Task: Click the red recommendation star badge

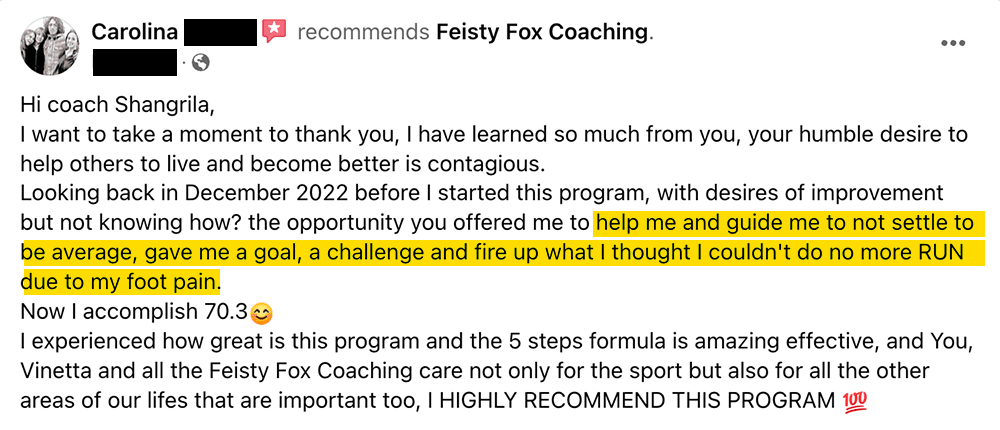Action: (x=275, y=31)
